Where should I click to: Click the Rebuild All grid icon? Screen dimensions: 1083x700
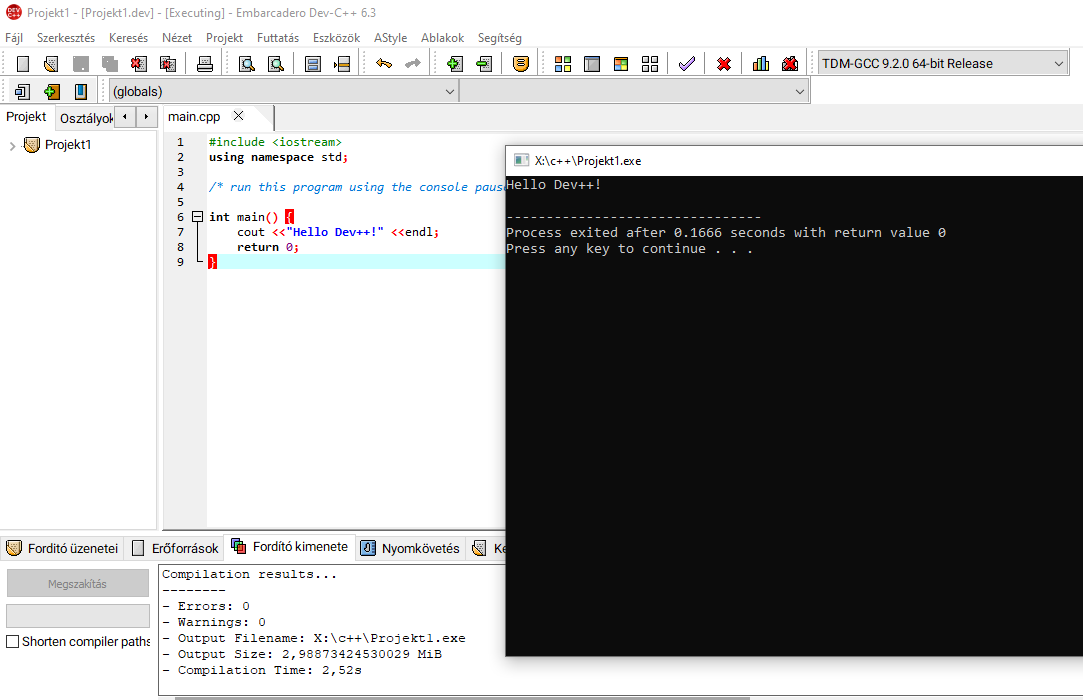(650, 64)
